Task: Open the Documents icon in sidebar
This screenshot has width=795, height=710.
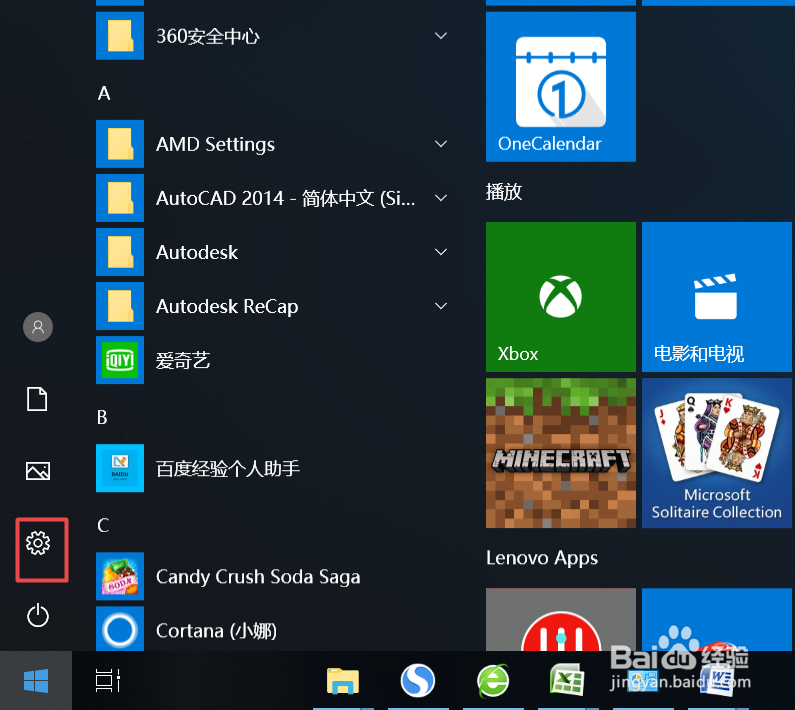Action: click(x=37, y=399)
